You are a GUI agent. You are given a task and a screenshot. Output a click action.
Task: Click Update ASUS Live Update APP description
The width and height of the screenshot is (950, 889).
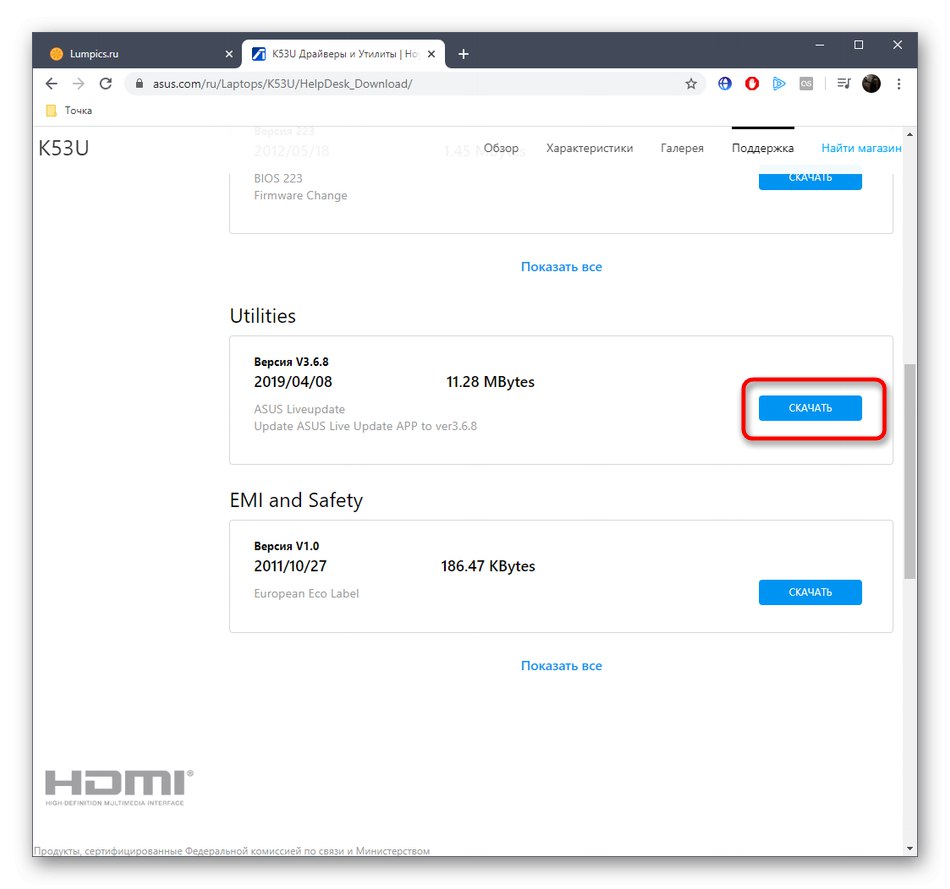coord(365,426)
